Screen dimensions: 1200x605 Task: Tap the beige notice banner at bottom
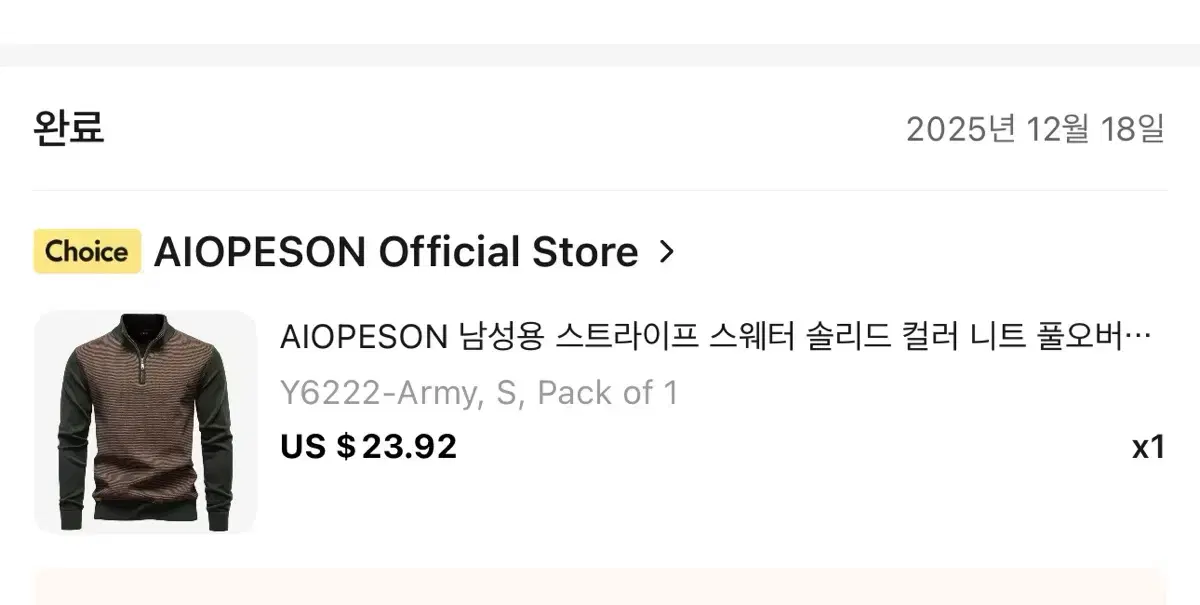[600, 587]
